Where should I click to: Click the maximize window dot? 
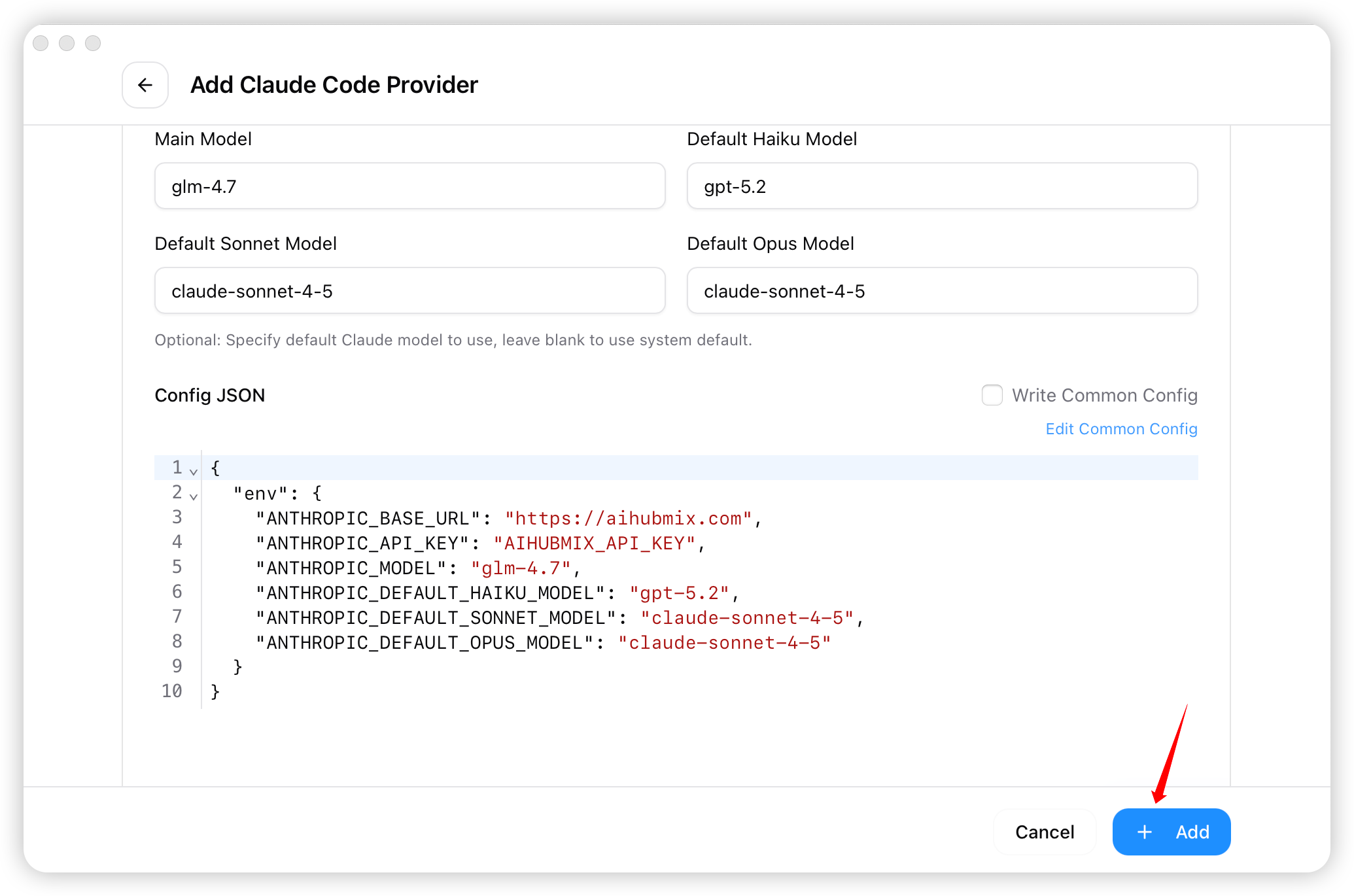tap(93, 43)
